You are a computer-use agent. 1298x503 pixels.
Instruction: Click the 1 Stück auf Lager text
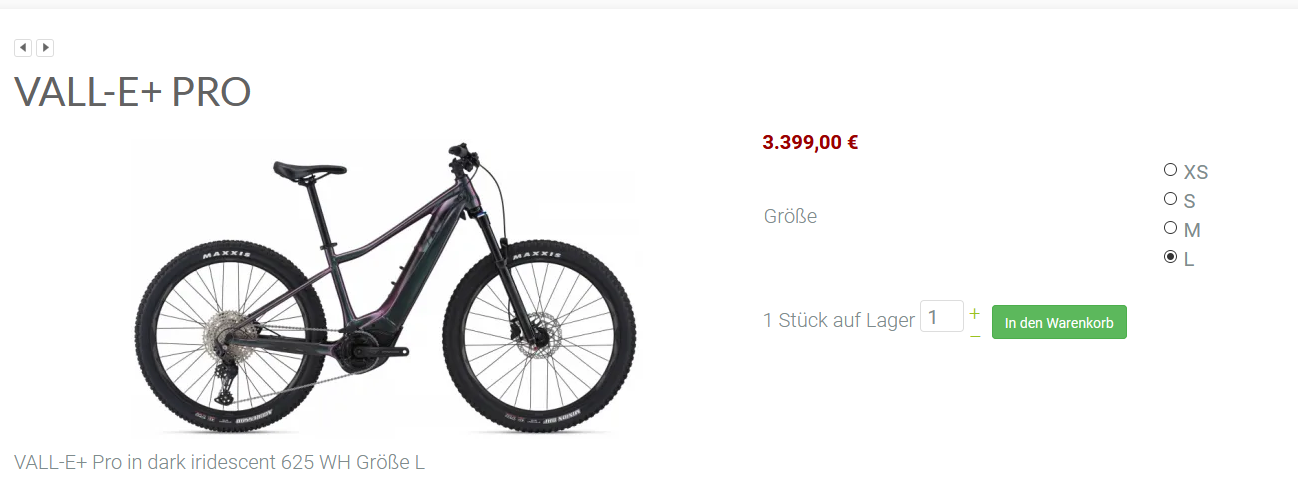[x=839, y=320]
